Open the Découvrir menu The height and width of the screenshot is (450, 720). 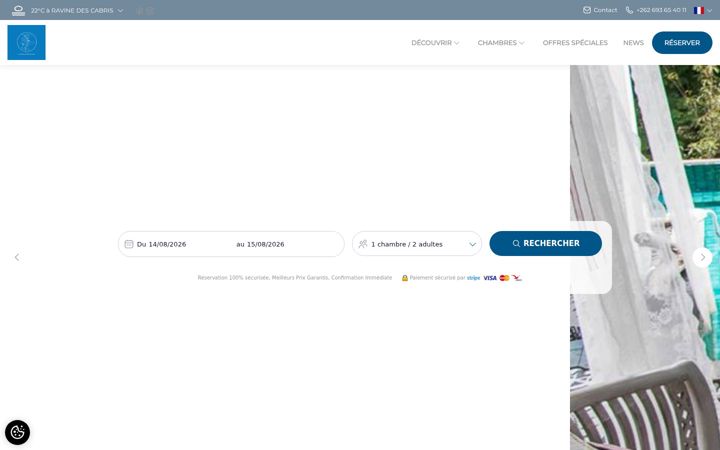(435, 43)
